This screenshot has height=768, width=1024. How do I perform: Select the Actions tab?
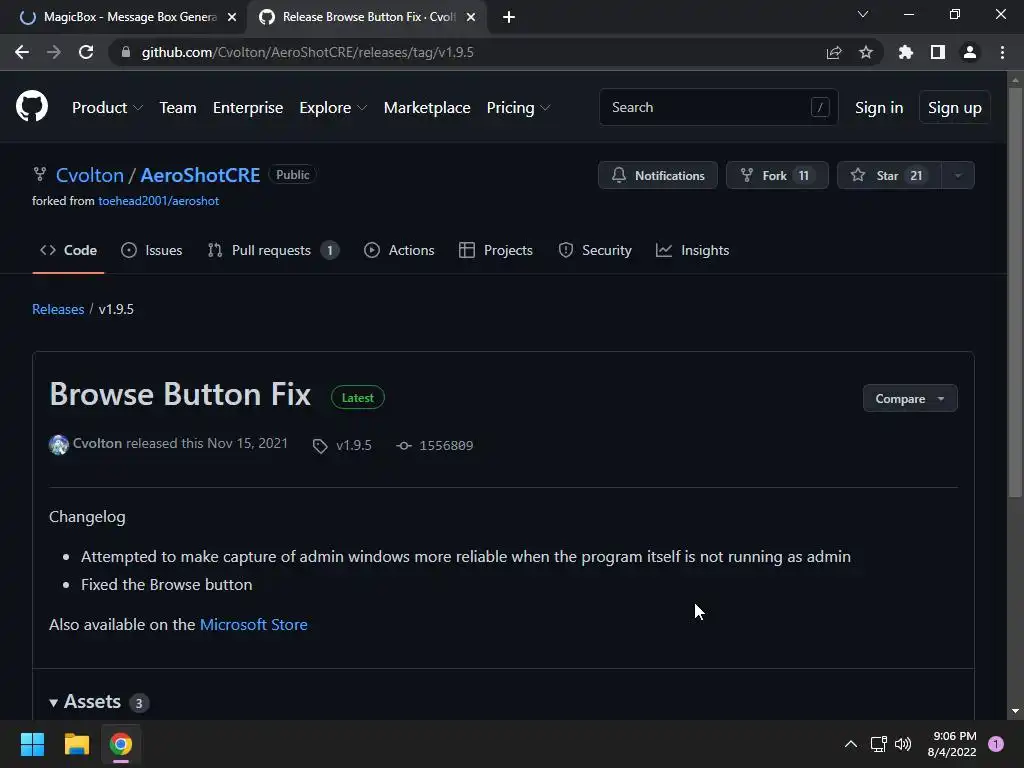point(399,250)
